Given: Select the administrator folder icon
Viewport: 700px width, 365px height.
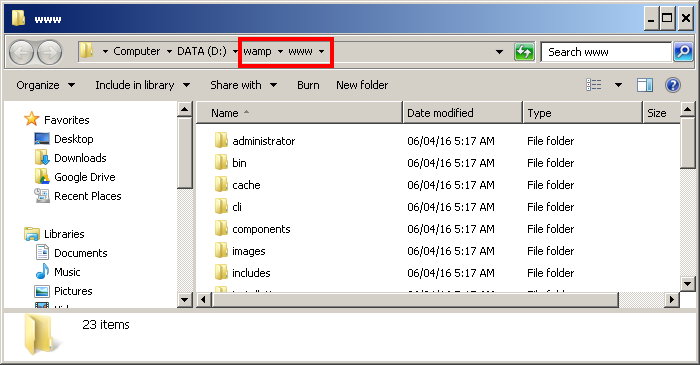Looking at the screenshot, I should [221, 141].
